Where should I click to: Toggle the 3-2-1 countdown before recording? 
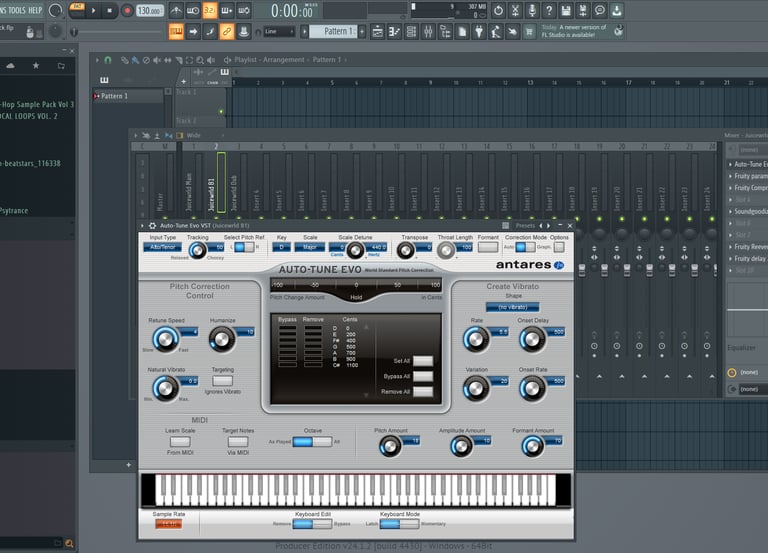tap(210, 10)
